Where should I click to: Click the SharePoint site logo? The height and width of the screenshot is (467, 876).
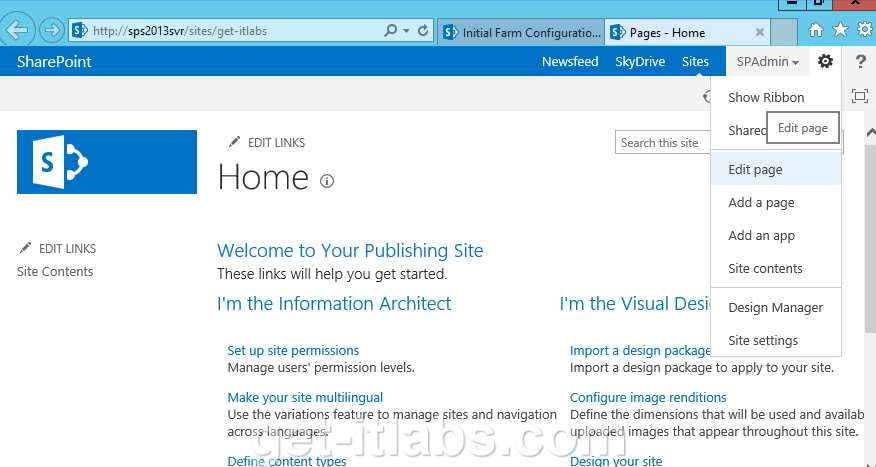click(107, 160)
